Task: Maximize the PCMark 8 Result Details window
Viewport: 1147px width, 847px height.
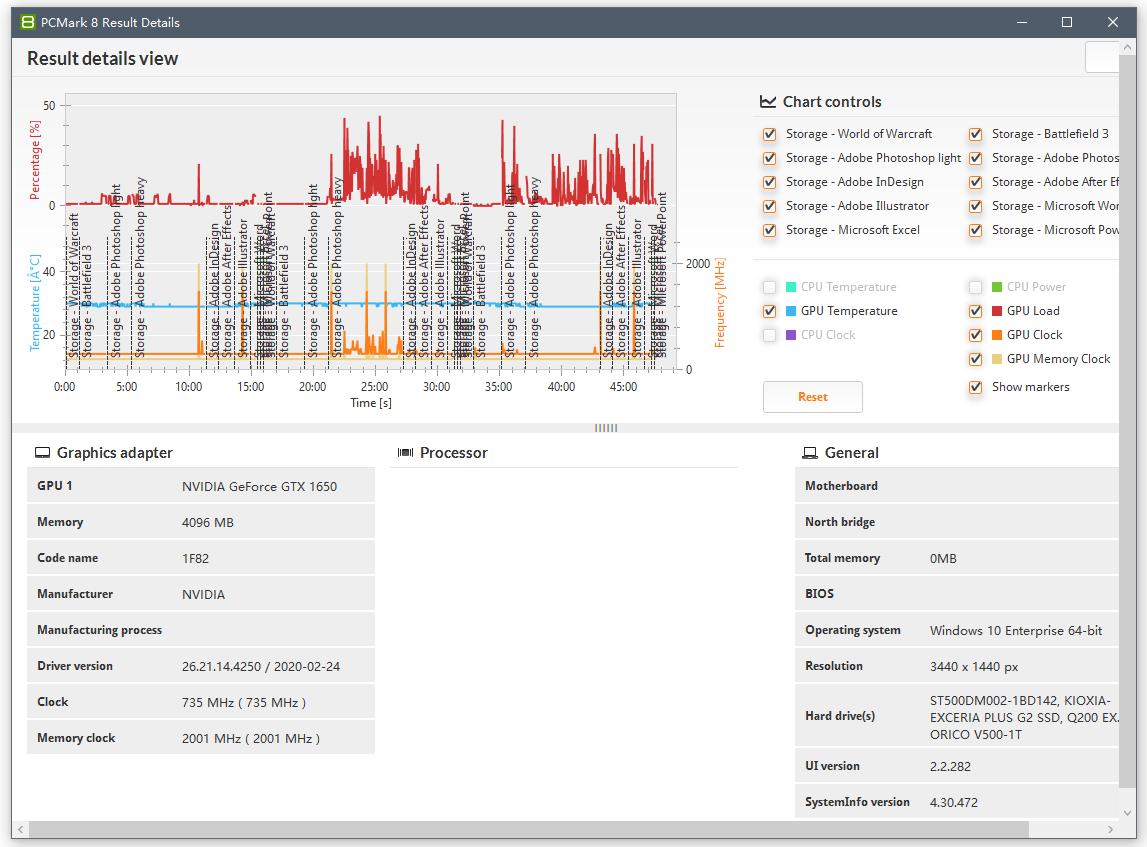Action: (x=1067, y=22)
